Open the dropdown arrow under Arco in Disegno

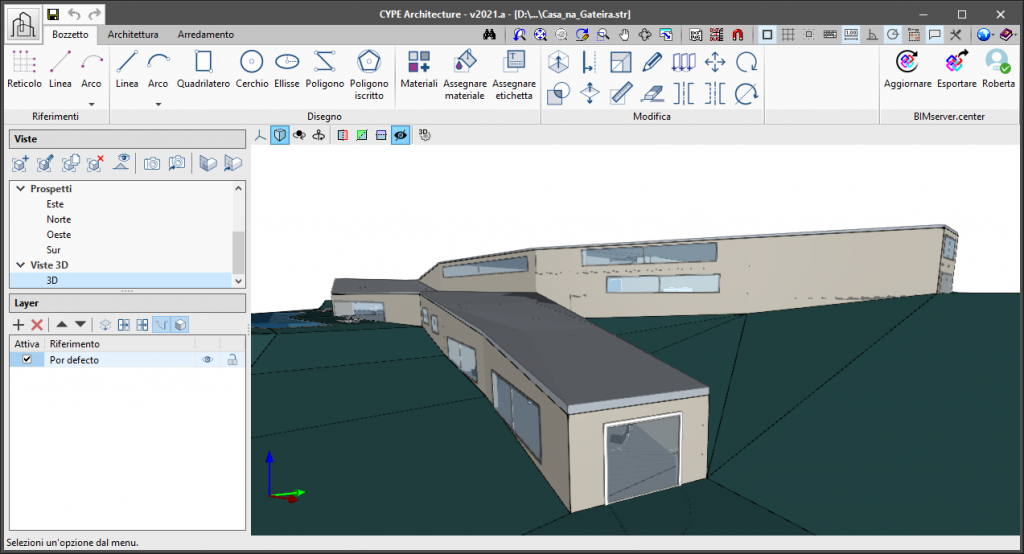pos(158,103)
